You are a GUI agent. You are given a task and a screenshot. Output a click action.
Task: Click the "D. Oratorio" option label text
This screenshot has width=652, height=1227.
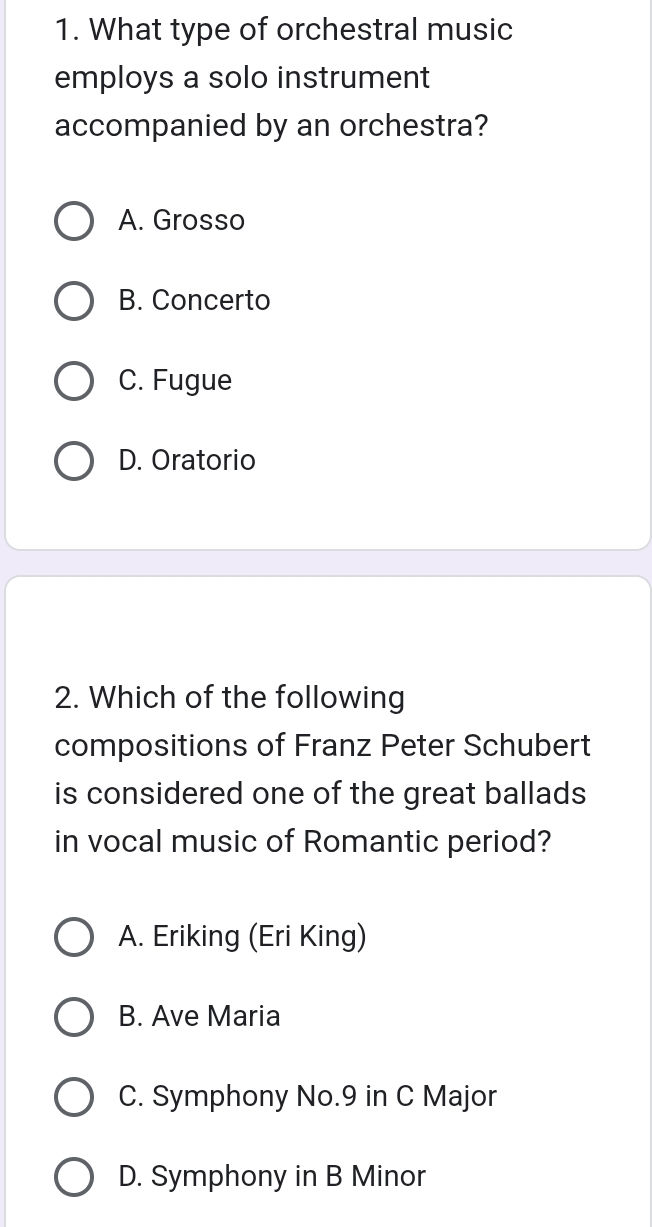click(x=187, y=461)
